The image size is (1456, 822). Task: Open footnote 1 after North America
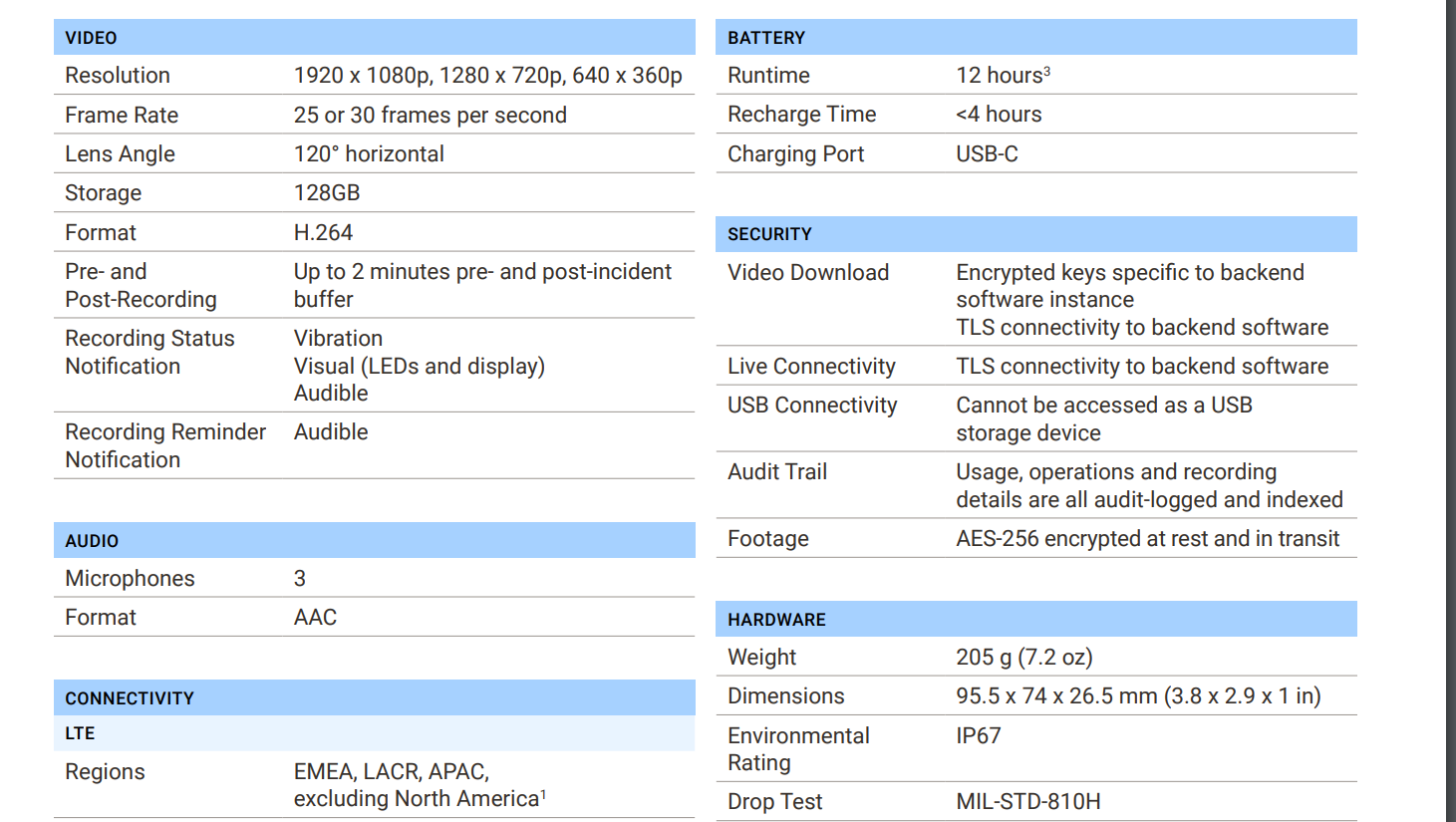543,794
